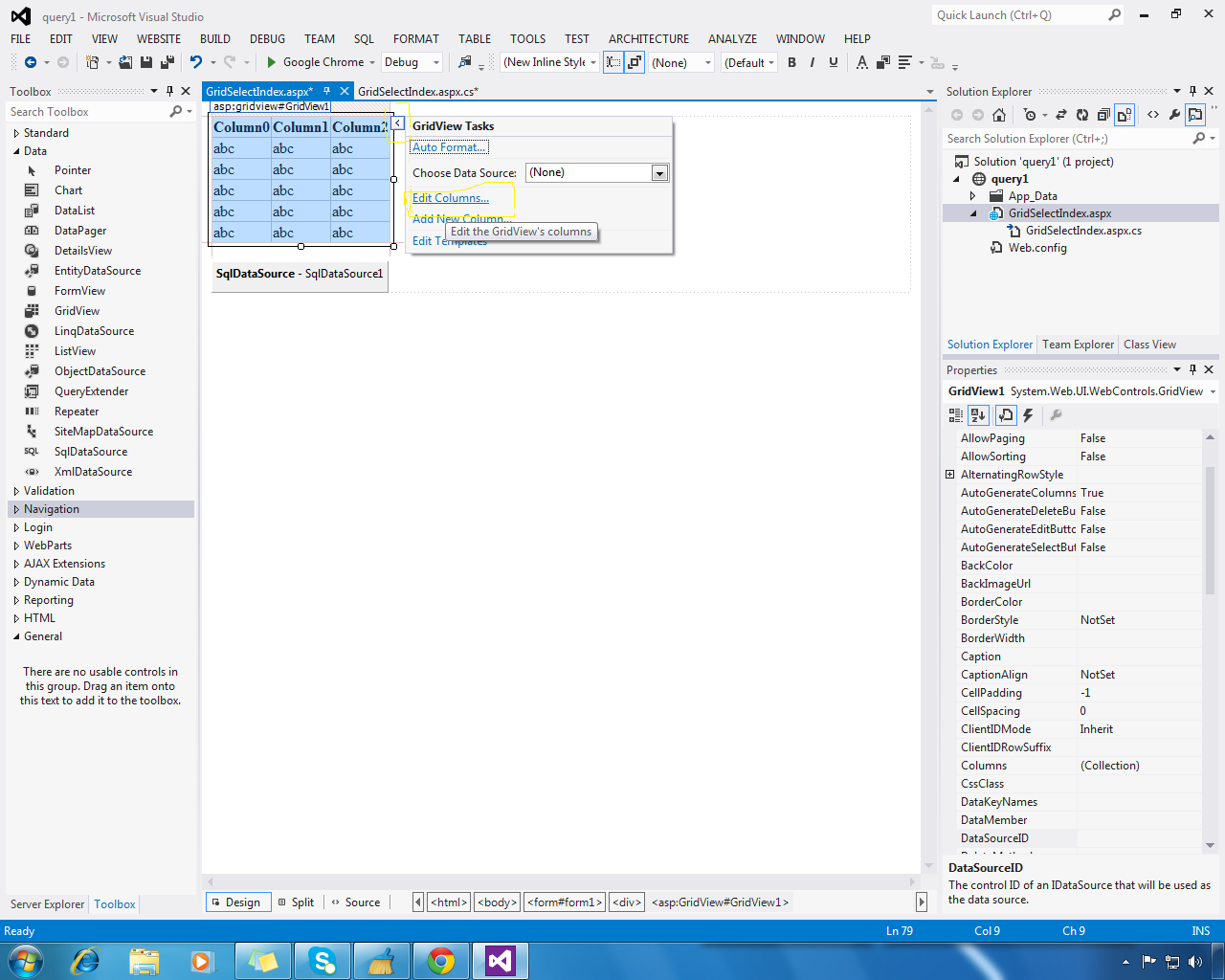Image resolution: width=1225 pixels, height=980 pixels.
Task: Toggle bold formatting in the toolbar
Action: (792, 61)
